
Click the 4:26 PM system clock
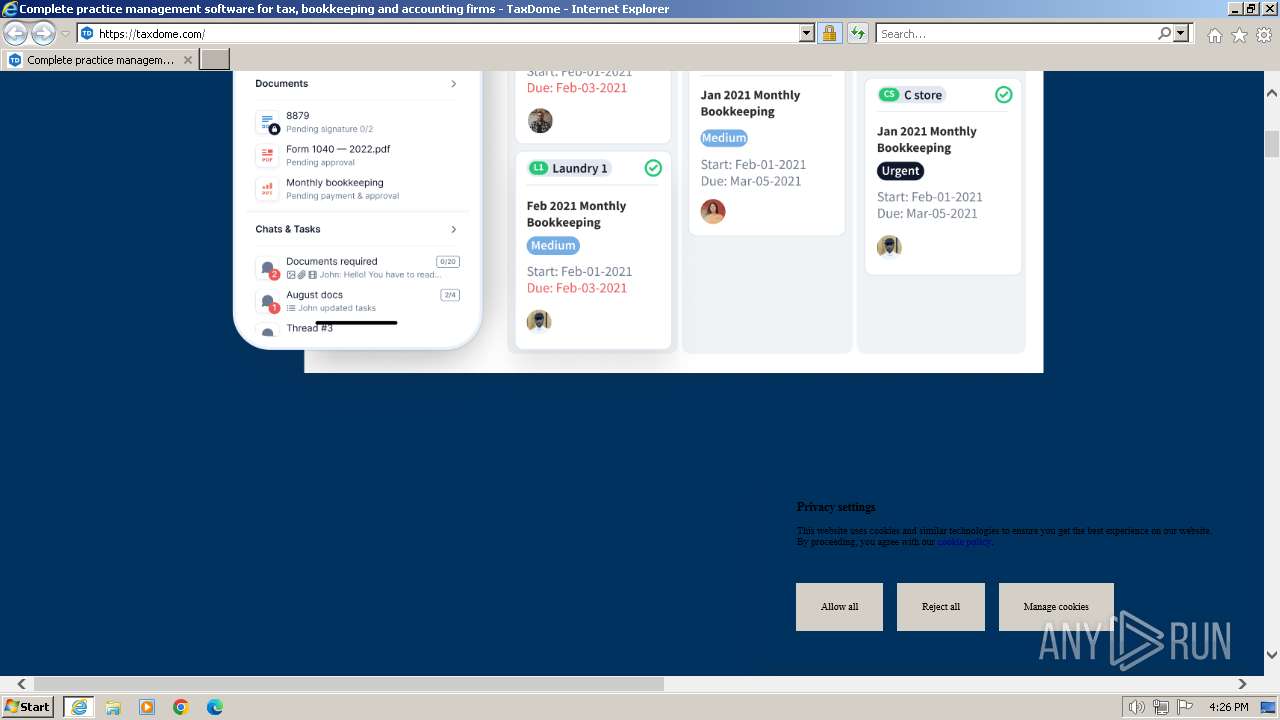click(x=1228, y=707)
